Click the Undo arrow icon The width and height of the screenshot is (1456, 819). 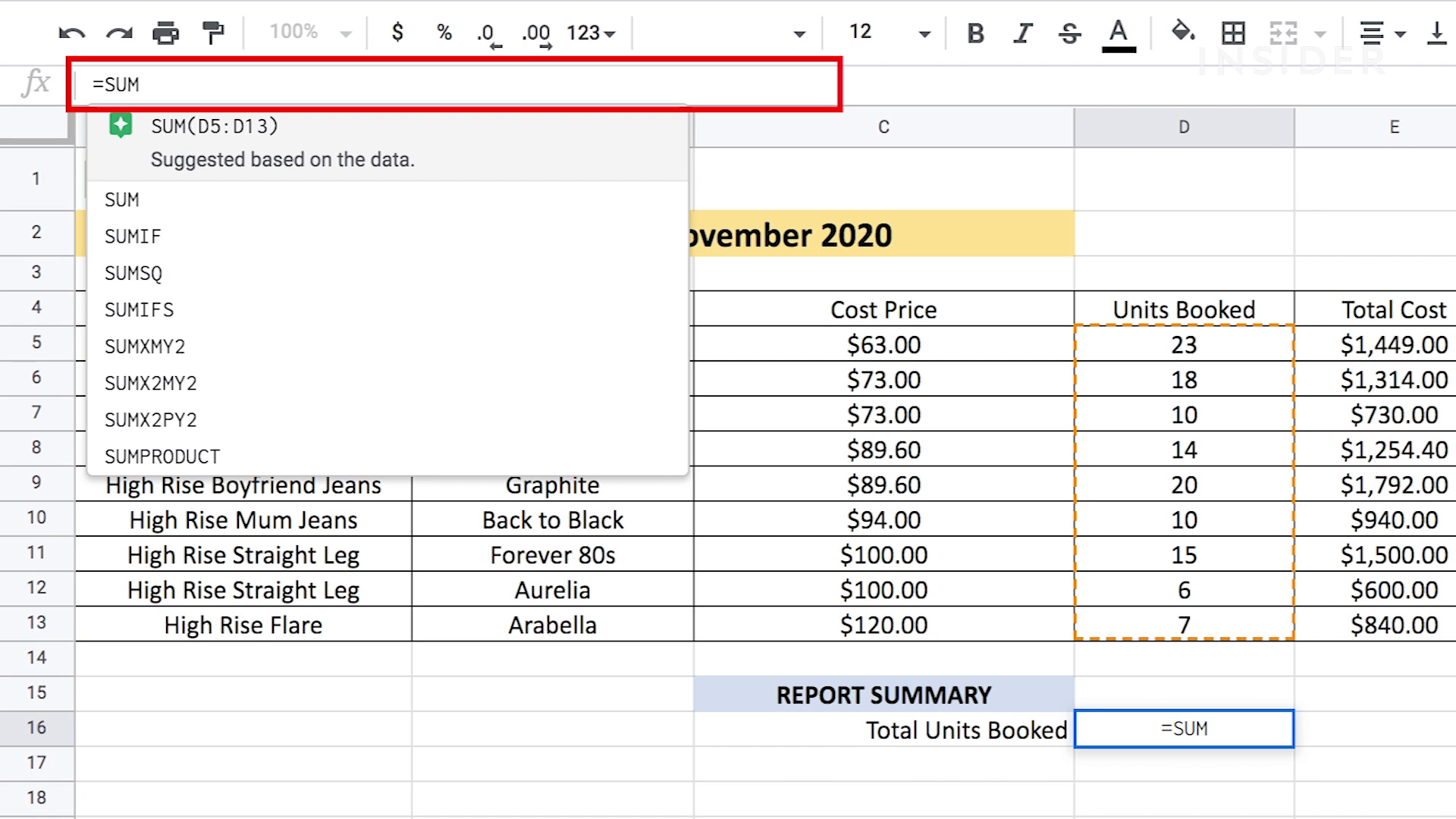(x=72, y=33)
